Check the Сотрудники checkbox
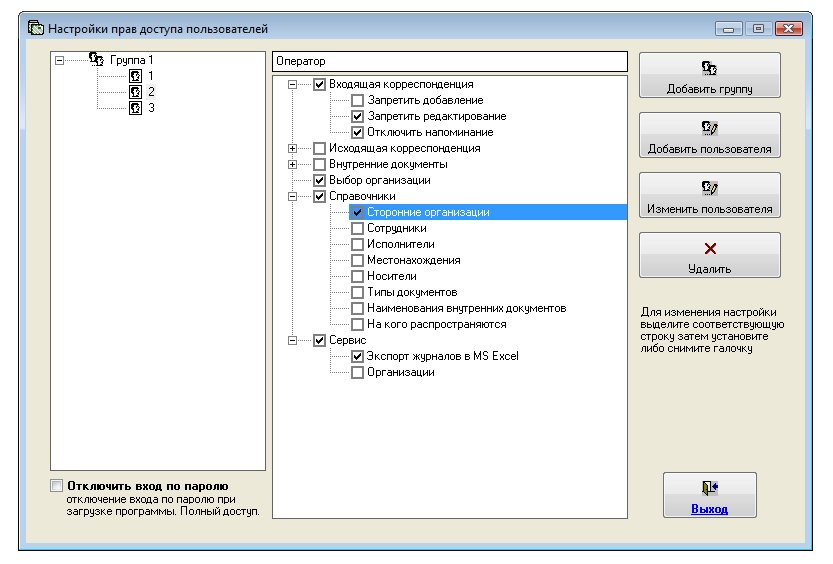This screenshot has height=564, width=833. coord(358,228)
